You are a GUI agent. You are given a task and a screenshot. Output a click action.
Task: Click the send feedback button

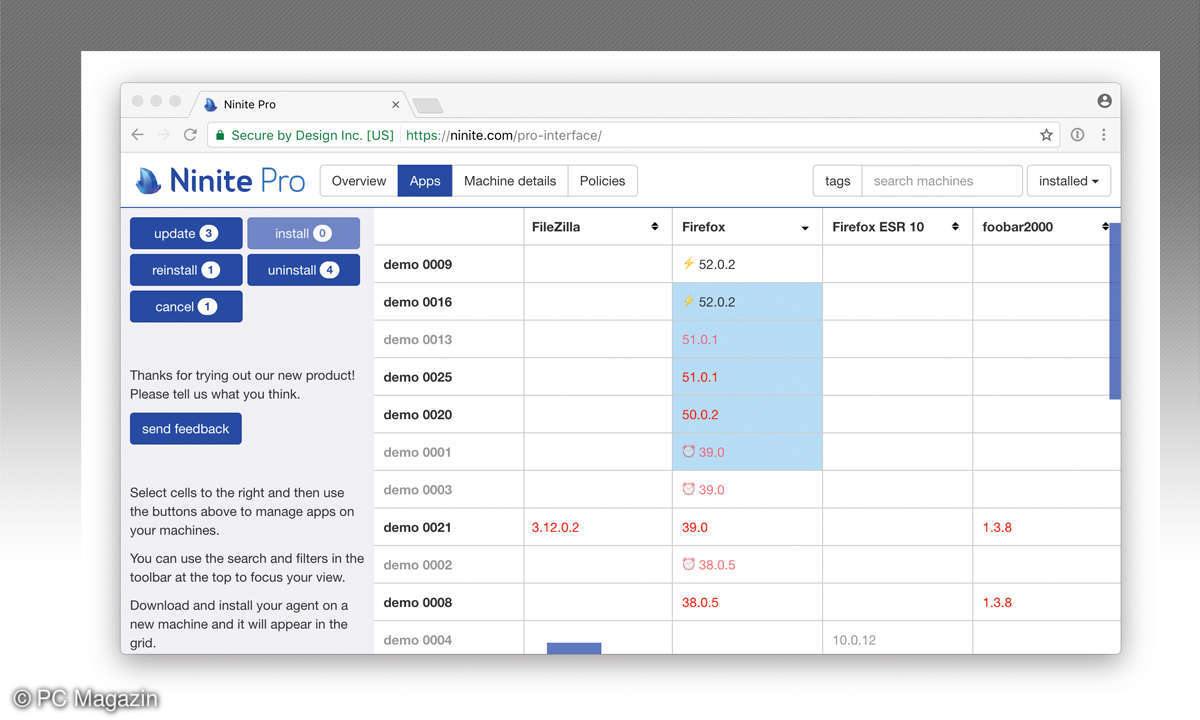186,429
